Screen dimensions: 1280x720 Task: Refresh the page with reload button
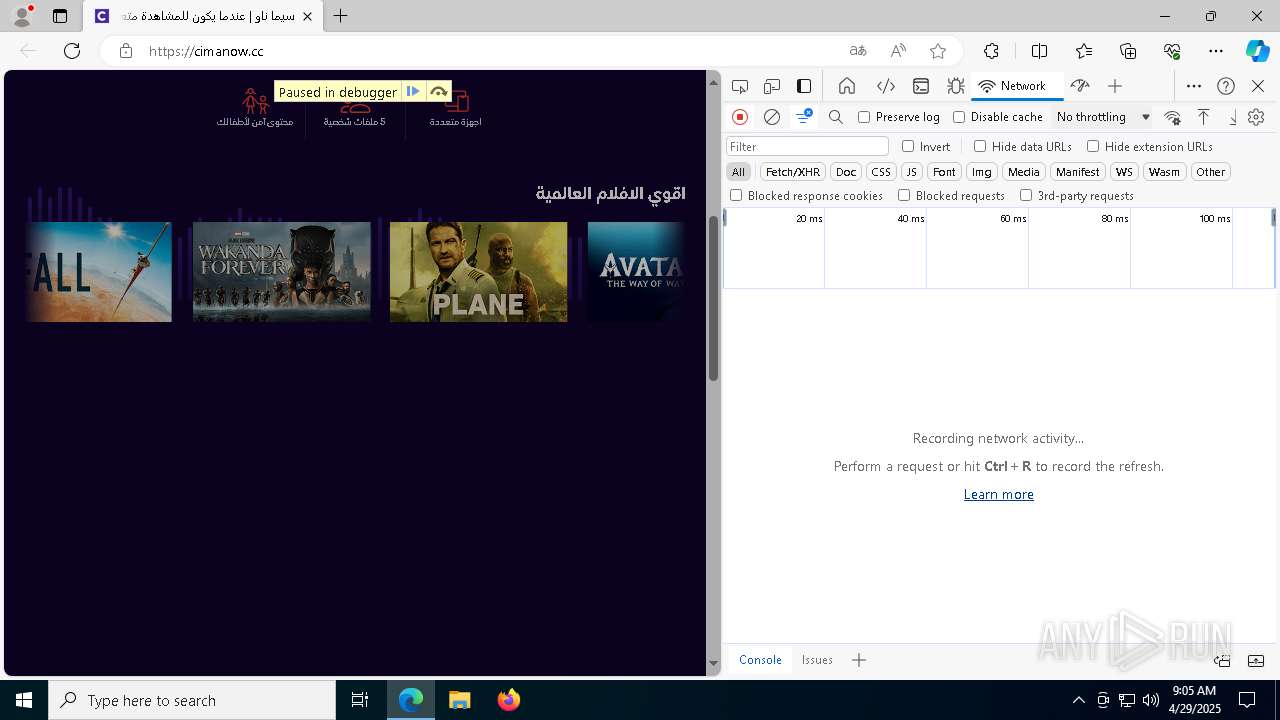click(72, 51)
